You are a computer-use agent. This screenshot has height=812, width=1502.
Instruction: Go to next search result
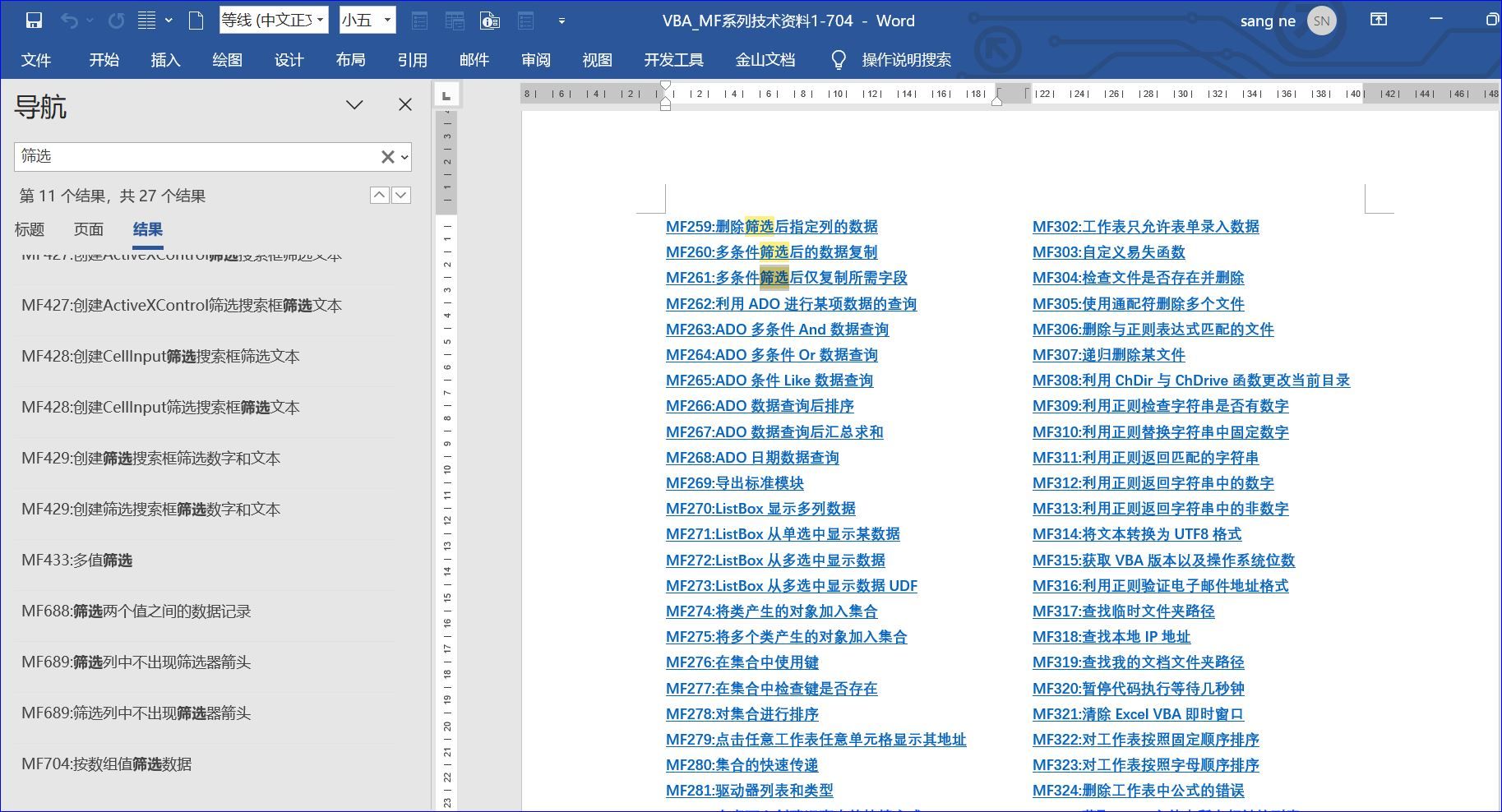401,195
